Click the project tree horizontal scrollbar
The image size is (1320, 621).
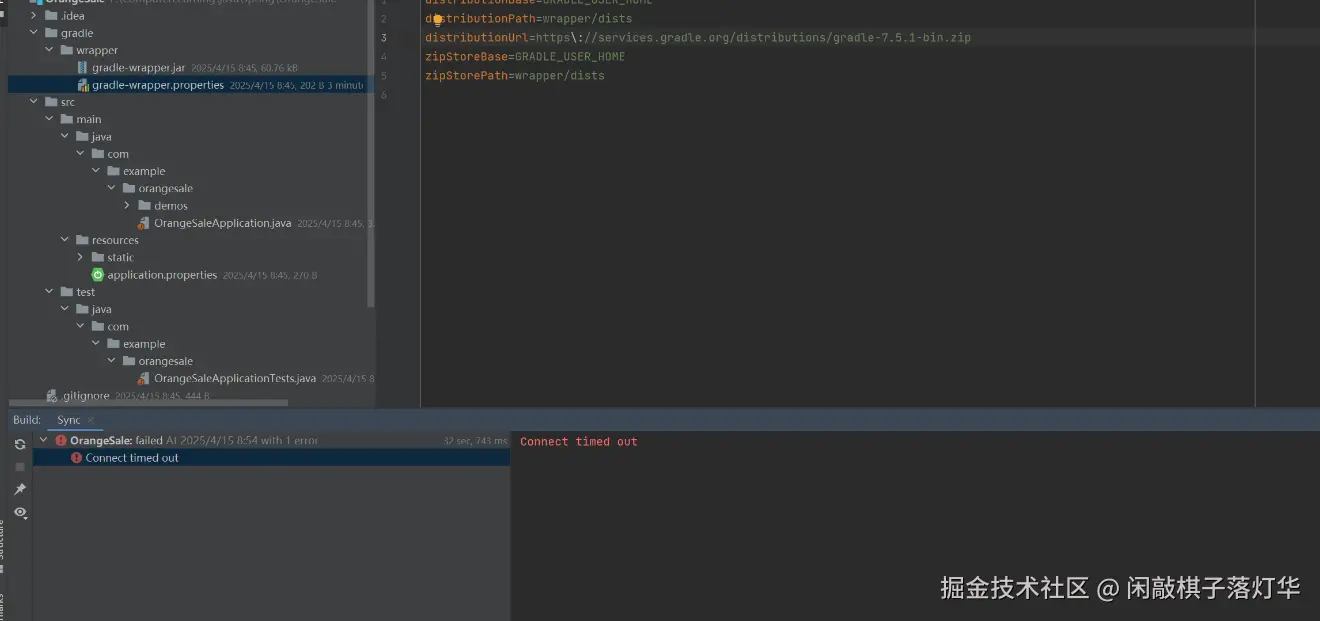(x=148, y=403)
